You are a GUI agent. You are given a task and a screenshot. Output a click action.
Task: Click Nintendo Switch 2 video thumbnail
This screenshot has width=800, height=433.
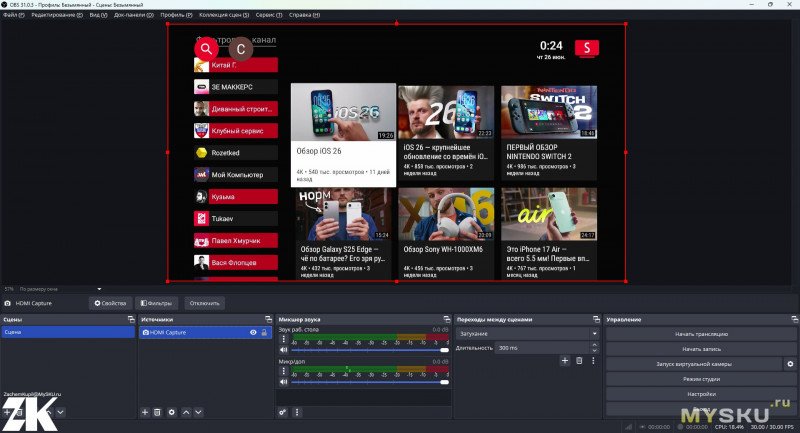pyautogui.click(x=549, y=112)
